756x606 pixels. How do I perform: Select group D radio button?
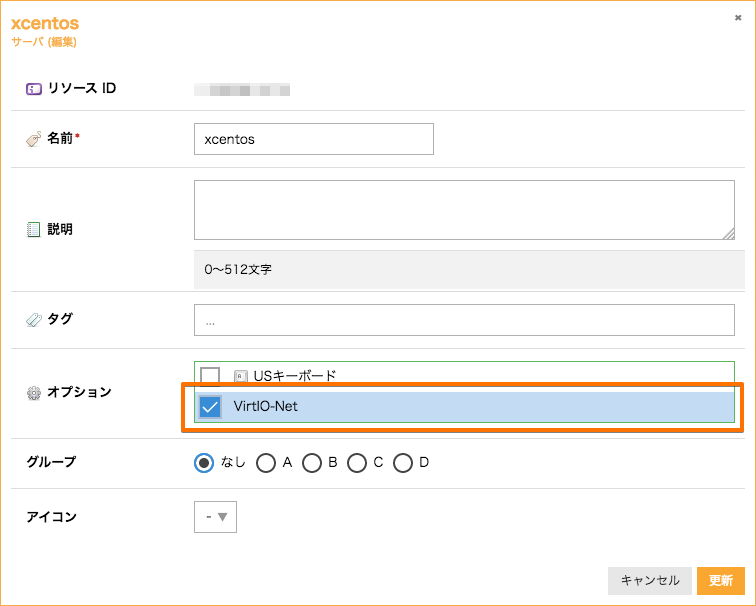[403, 462]
